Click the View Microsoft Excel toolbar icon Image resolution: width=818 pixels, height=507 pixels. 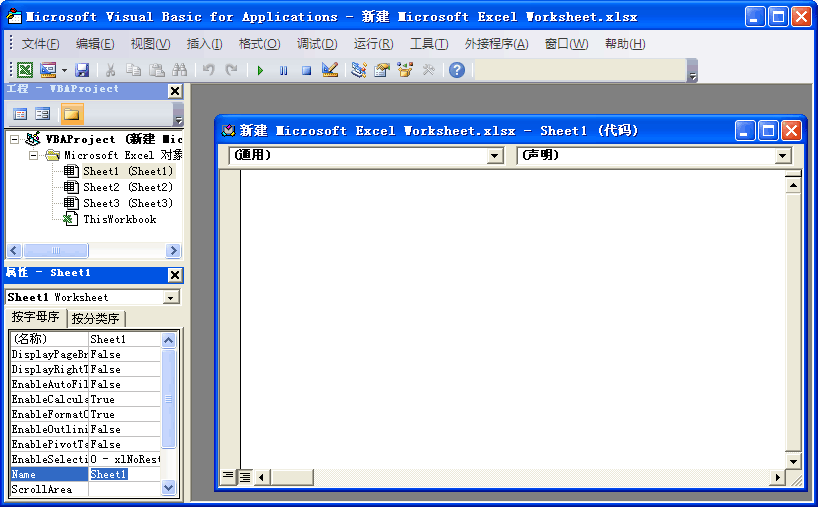tap(25, 70)
